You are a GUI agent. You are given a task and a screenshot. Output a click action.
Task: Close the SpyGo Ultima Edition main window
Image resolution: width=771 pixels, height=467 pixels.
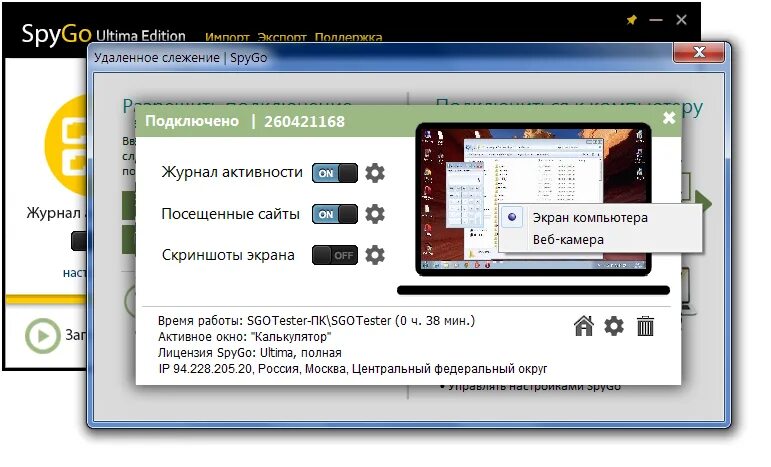(681, 20)
